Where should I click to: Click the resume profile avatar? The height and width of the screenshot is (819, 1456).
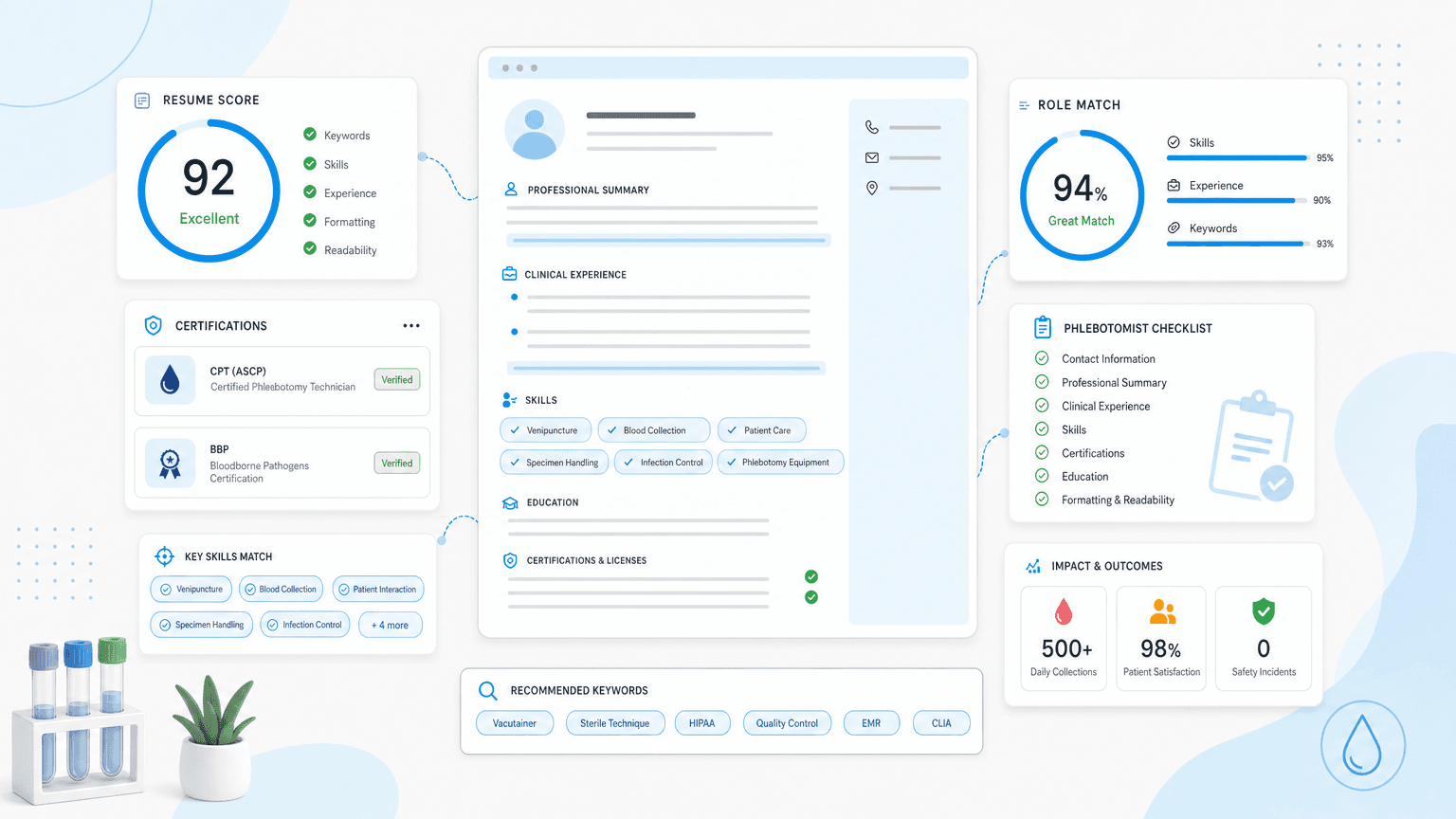535,129
